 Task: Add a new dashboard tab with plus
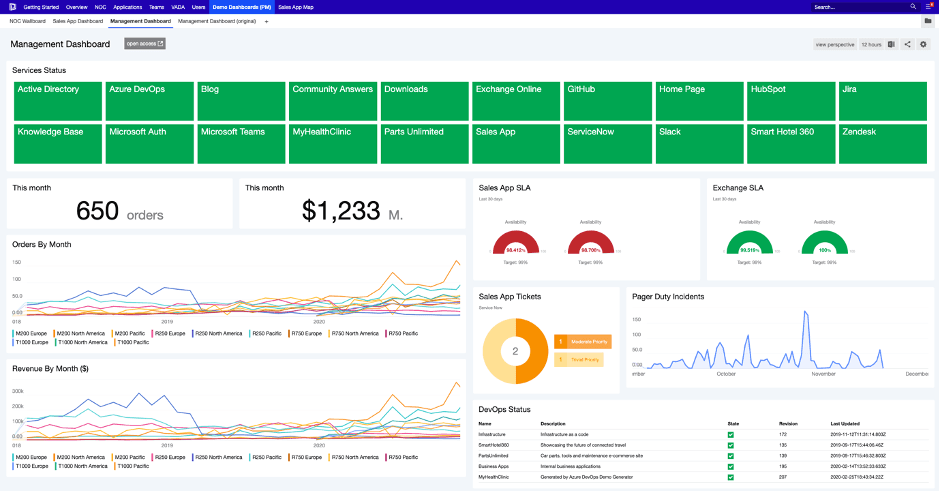coord(266,22)
